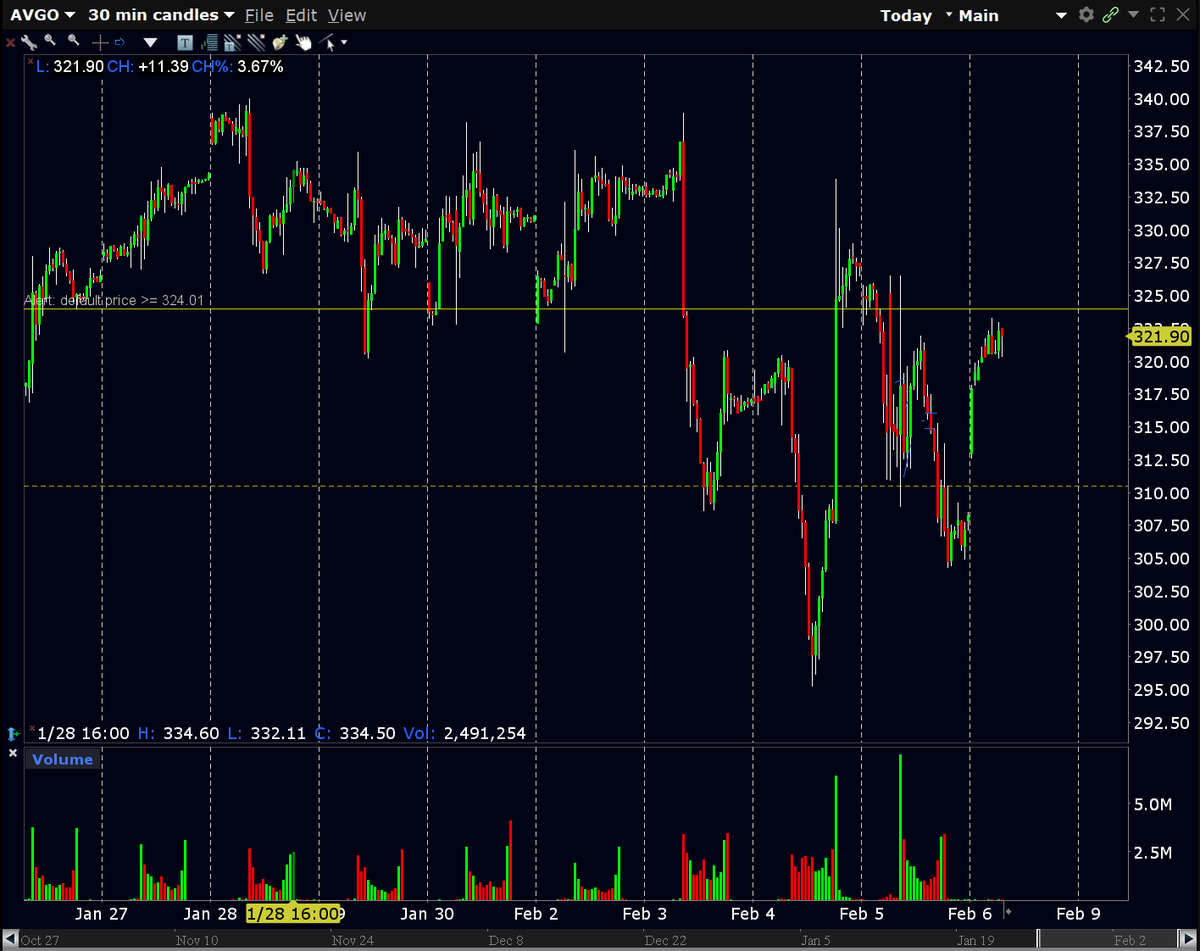Image resolution: width=1200 pixels, height=951 pixels.
Task: Click the 310.00 price axis label
Action: [1161, 493]
